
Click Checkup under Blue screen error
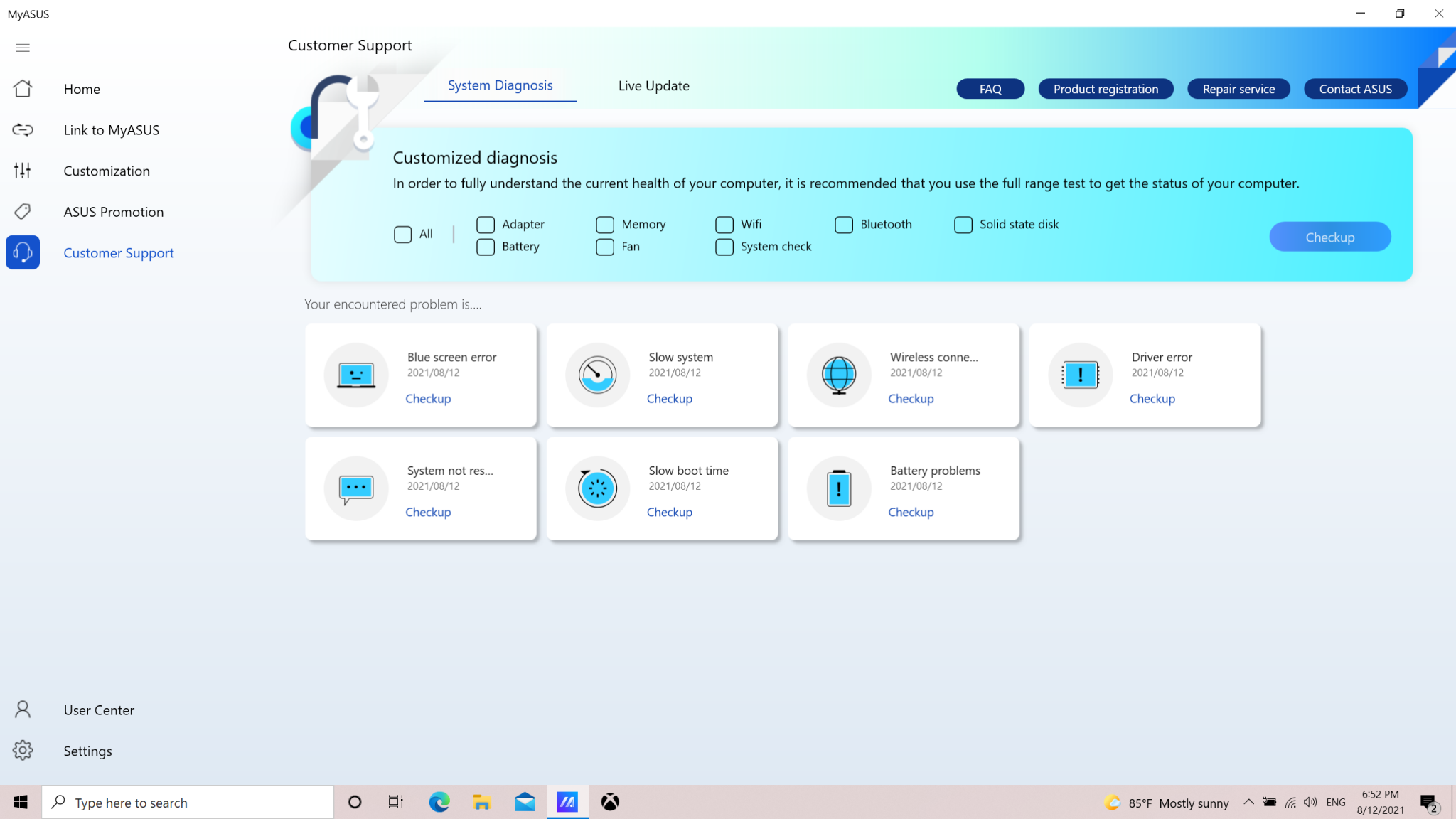(428, 399)
